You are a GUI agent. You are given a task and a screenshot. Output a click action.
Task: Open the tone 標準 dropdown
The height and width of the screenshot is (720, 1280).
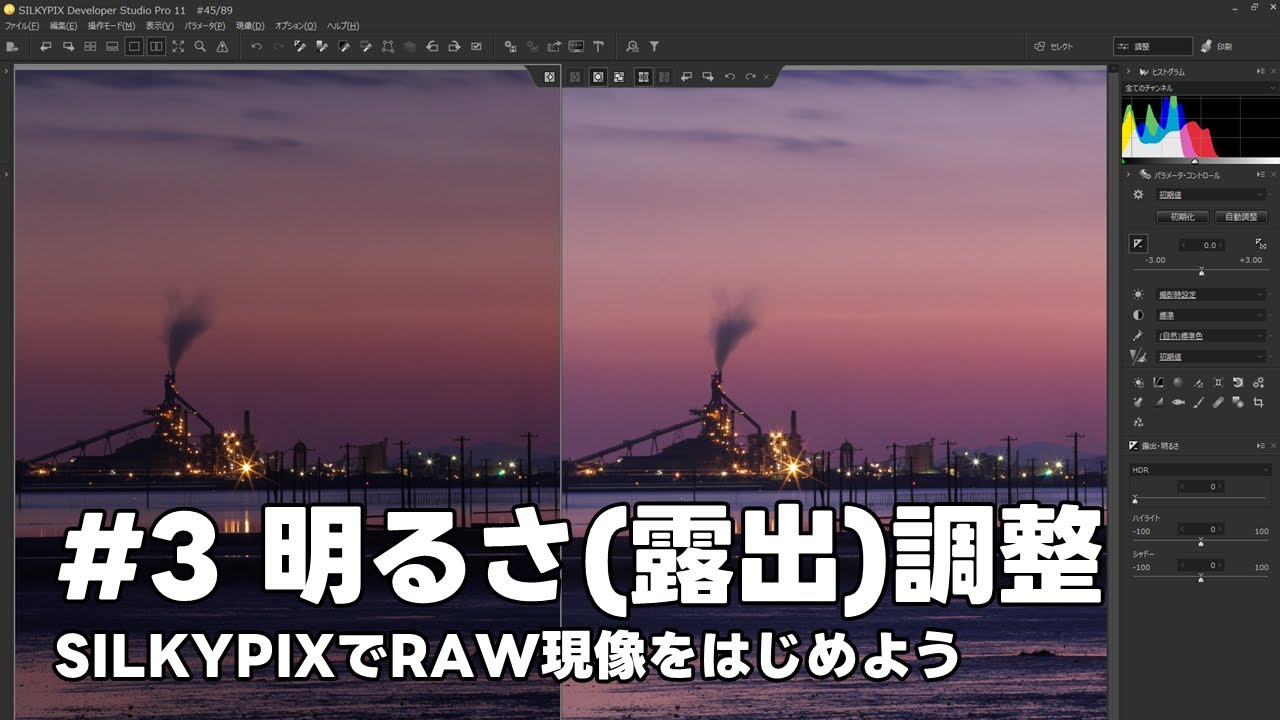[x=1212, y=315]
